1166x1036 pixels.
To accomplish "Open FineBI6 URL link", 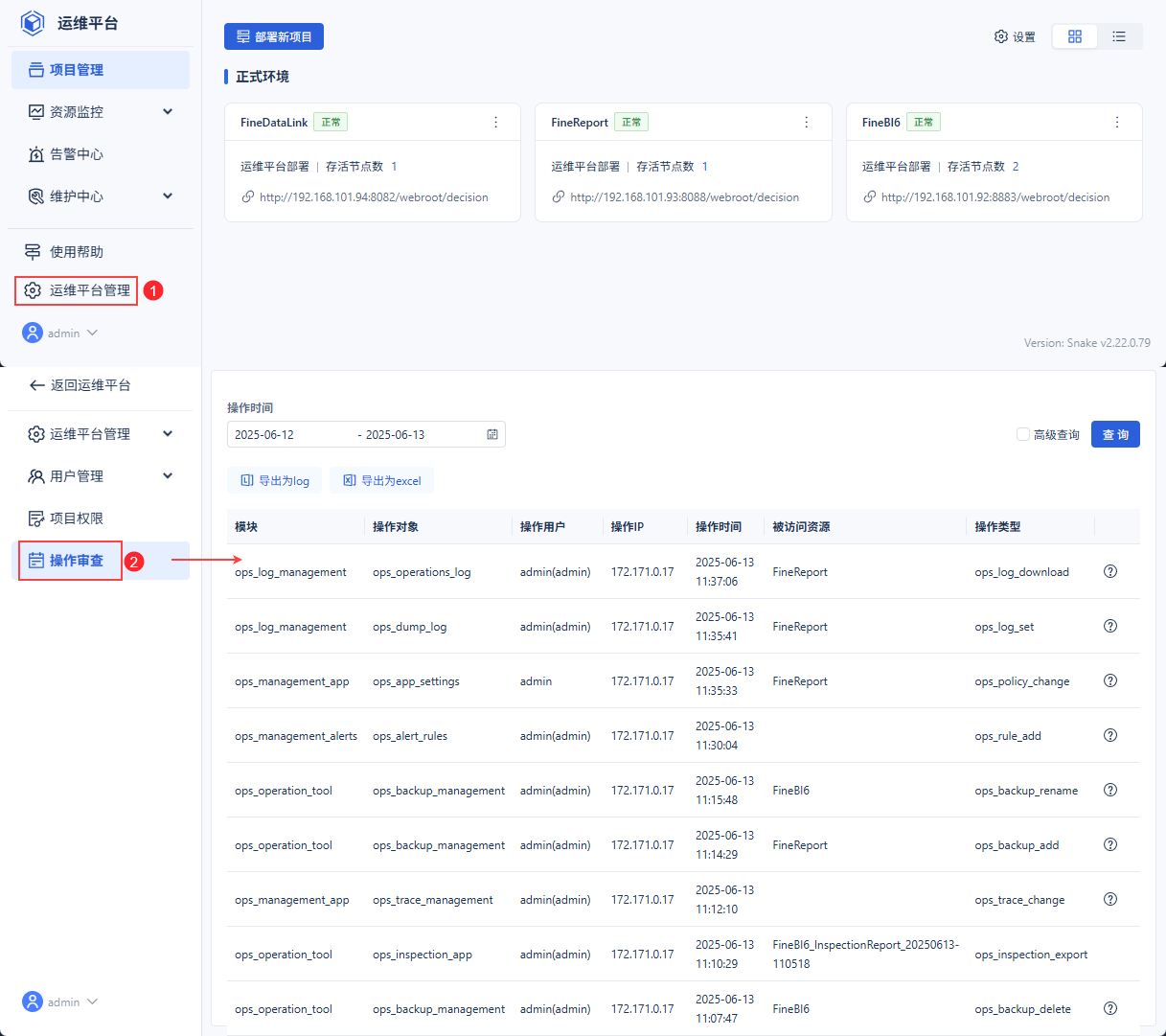I will 995,197.
